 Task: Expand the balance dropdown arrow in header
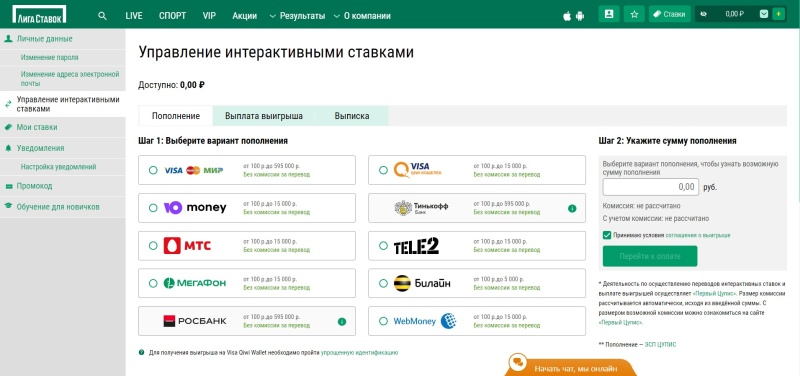coord(764,14)
